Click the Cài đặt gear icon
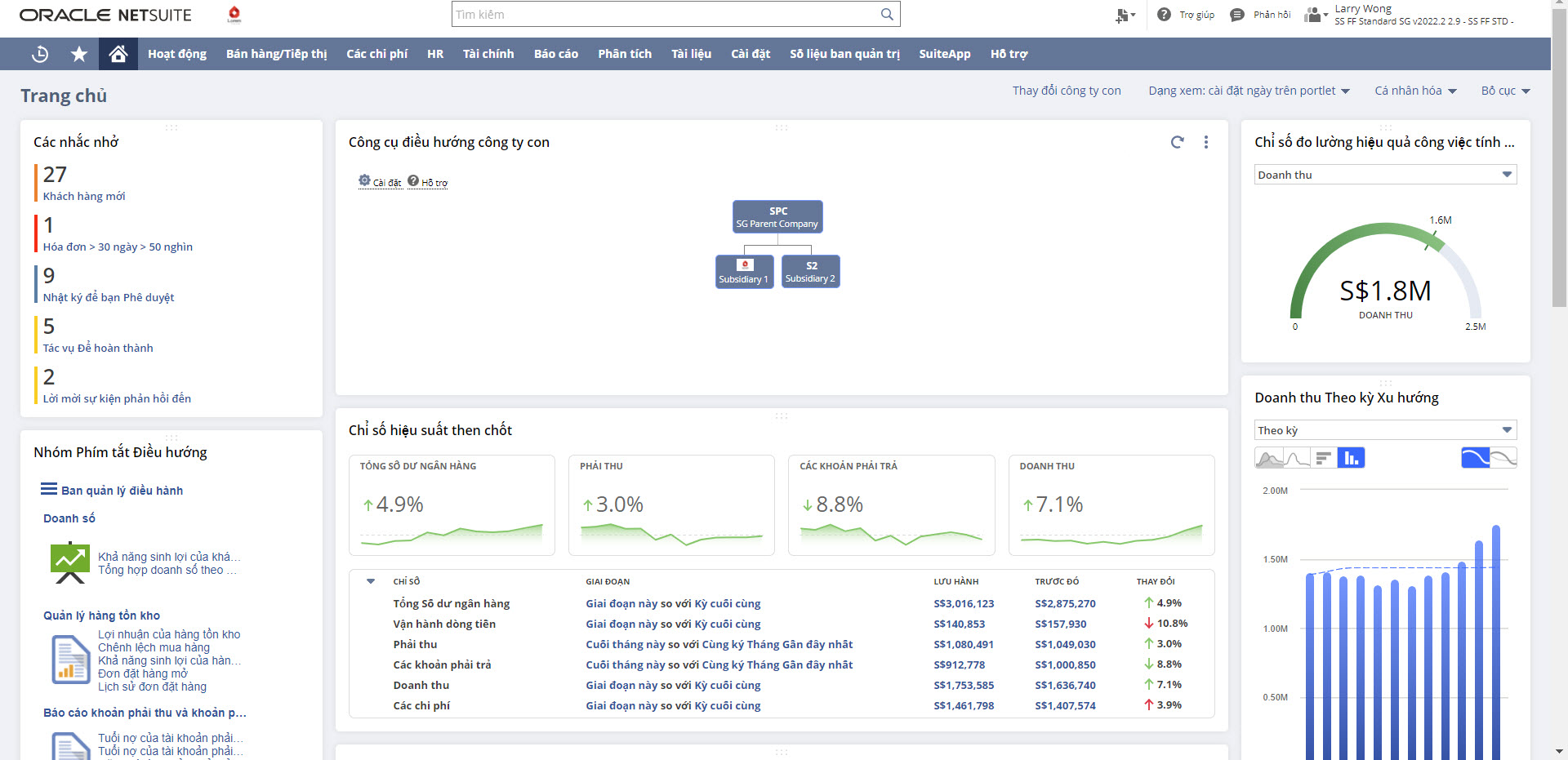 click(x=364, y=180)
